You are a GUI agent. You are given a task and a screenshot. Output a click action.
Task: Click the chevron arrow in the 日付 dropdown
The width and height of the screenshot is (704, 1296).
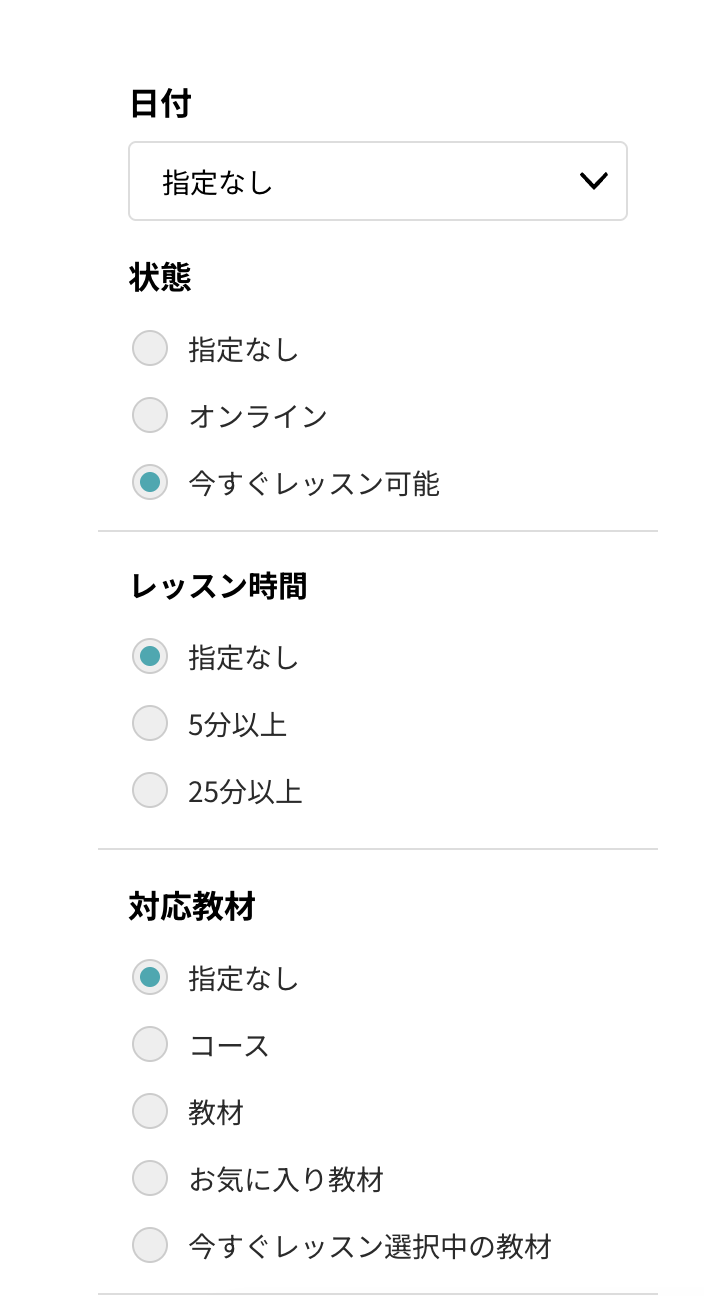[593, 181]
